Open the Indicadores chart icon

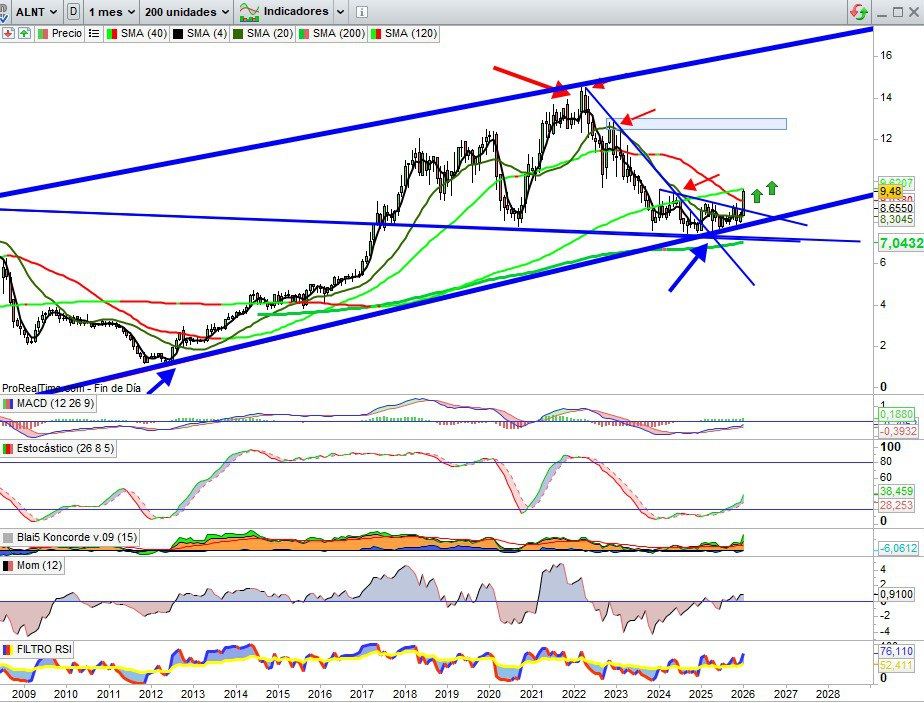coord(248,12)
